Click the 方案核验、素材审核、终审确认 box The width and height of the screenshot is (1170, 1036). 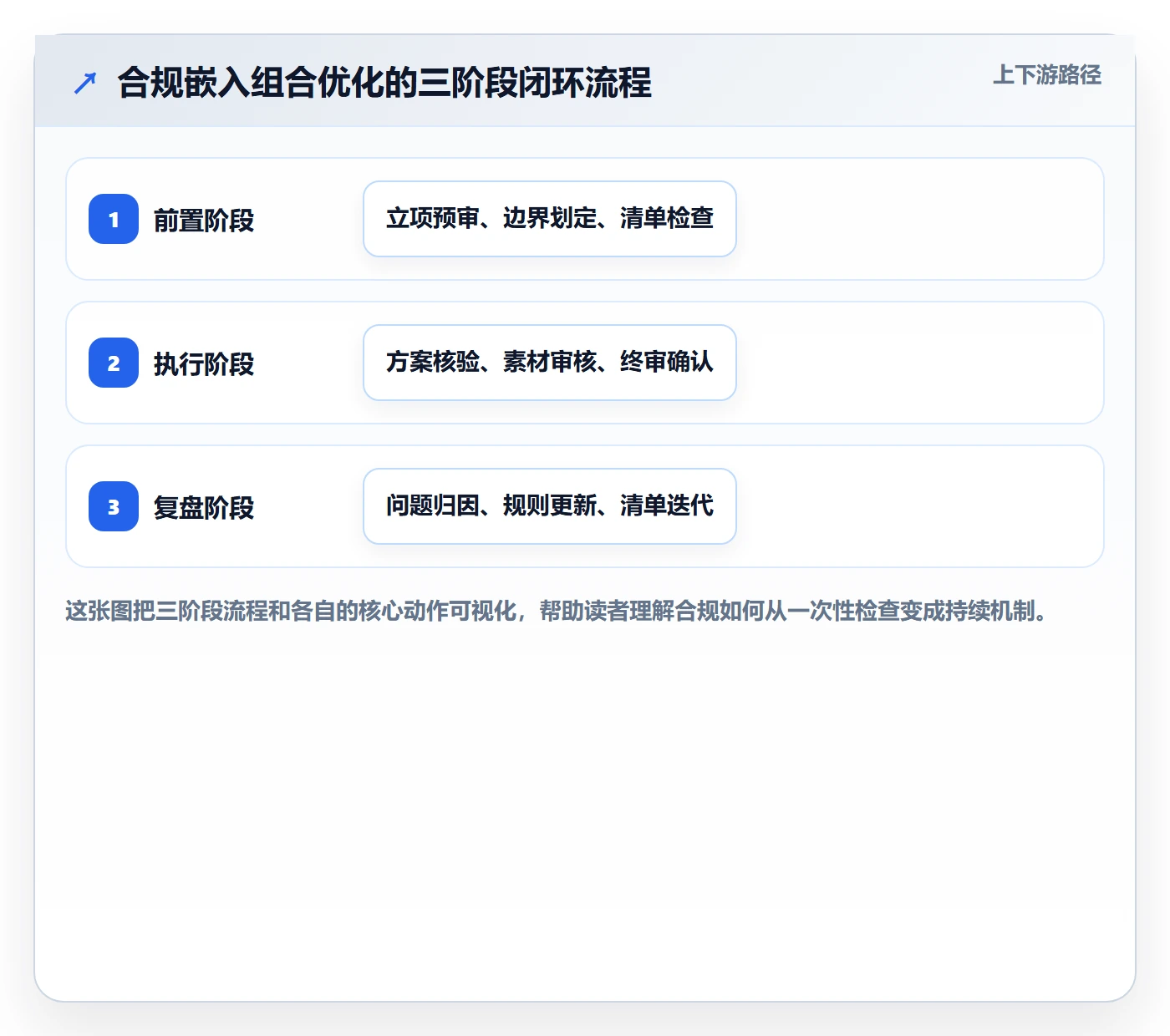tap(550, 363)
